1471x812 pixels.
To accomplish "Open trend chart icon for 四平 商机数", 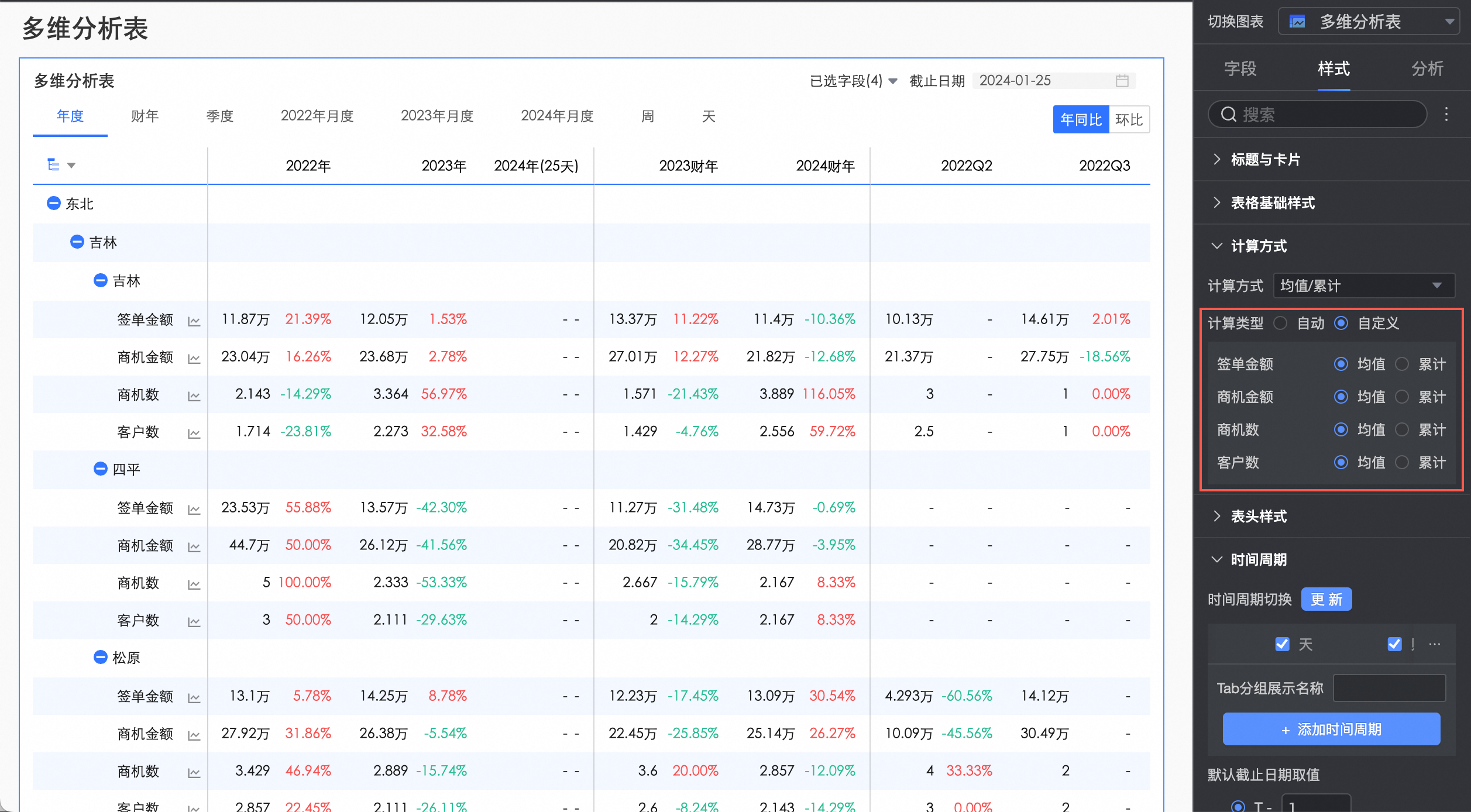I will (x=194, y=584).
